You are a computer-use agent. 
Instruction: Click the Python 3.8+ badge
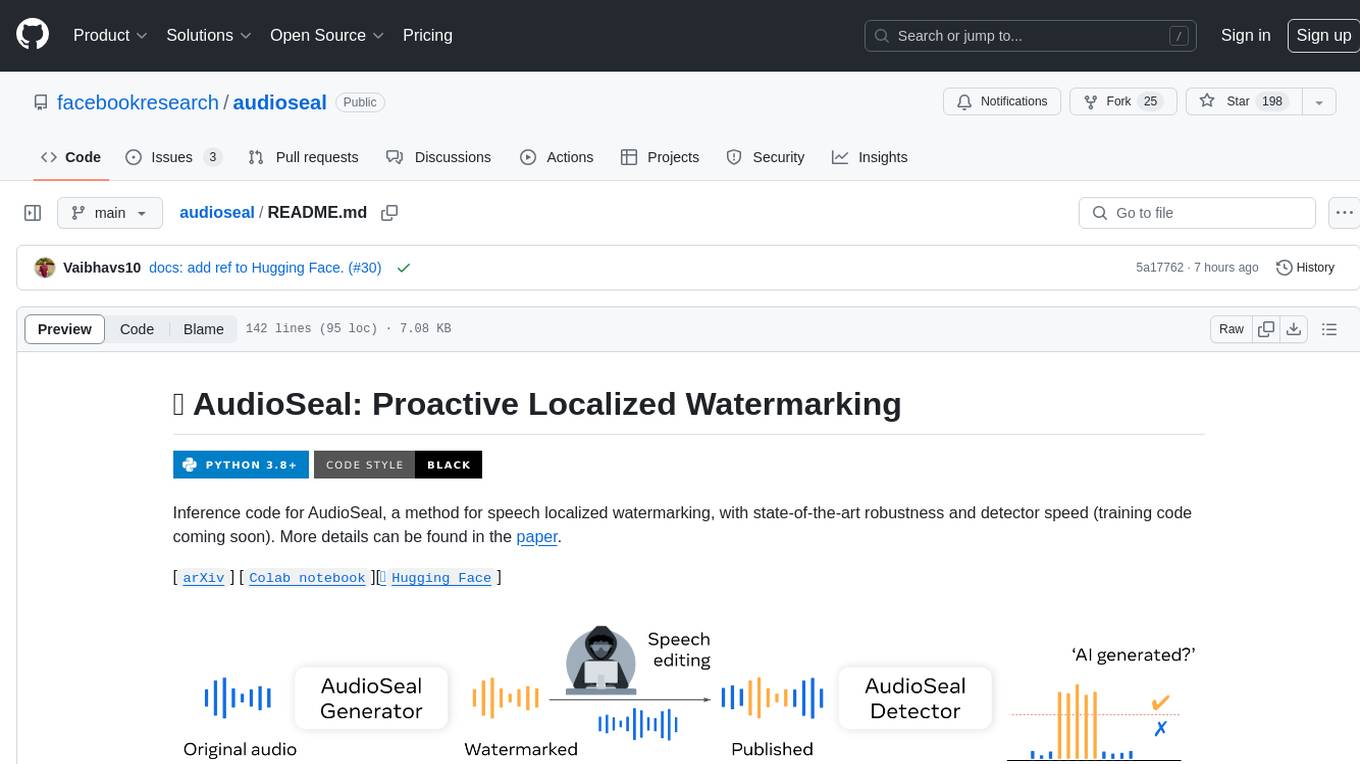[241, 464]
